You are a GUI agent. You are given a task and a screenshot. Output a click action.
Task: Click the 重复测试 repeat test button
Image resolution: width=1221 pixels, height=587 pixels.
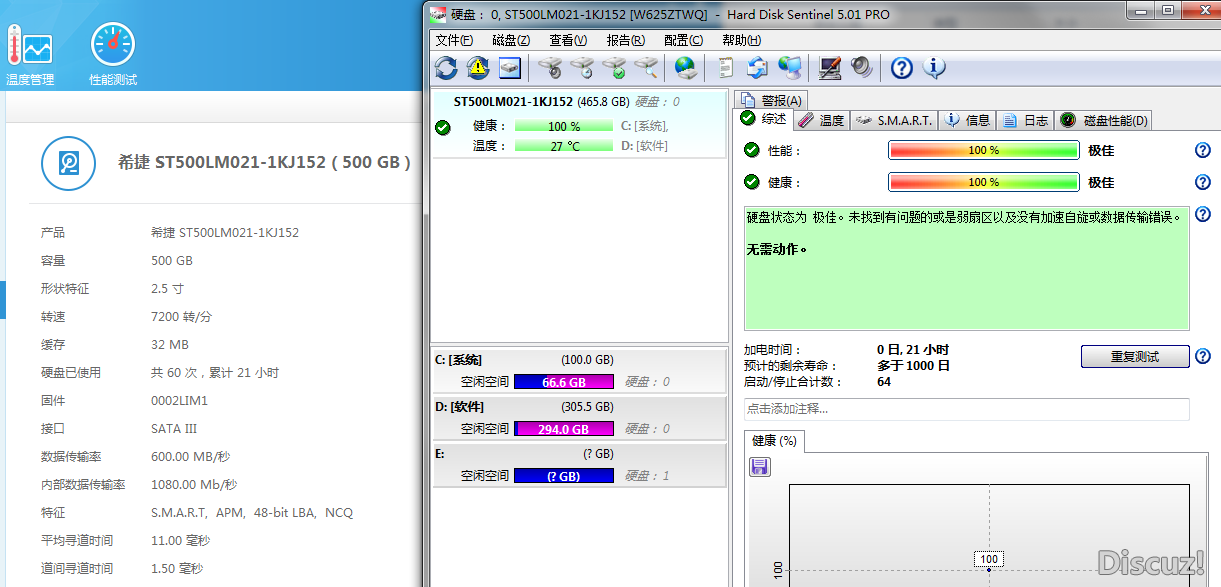(1134, 357)
